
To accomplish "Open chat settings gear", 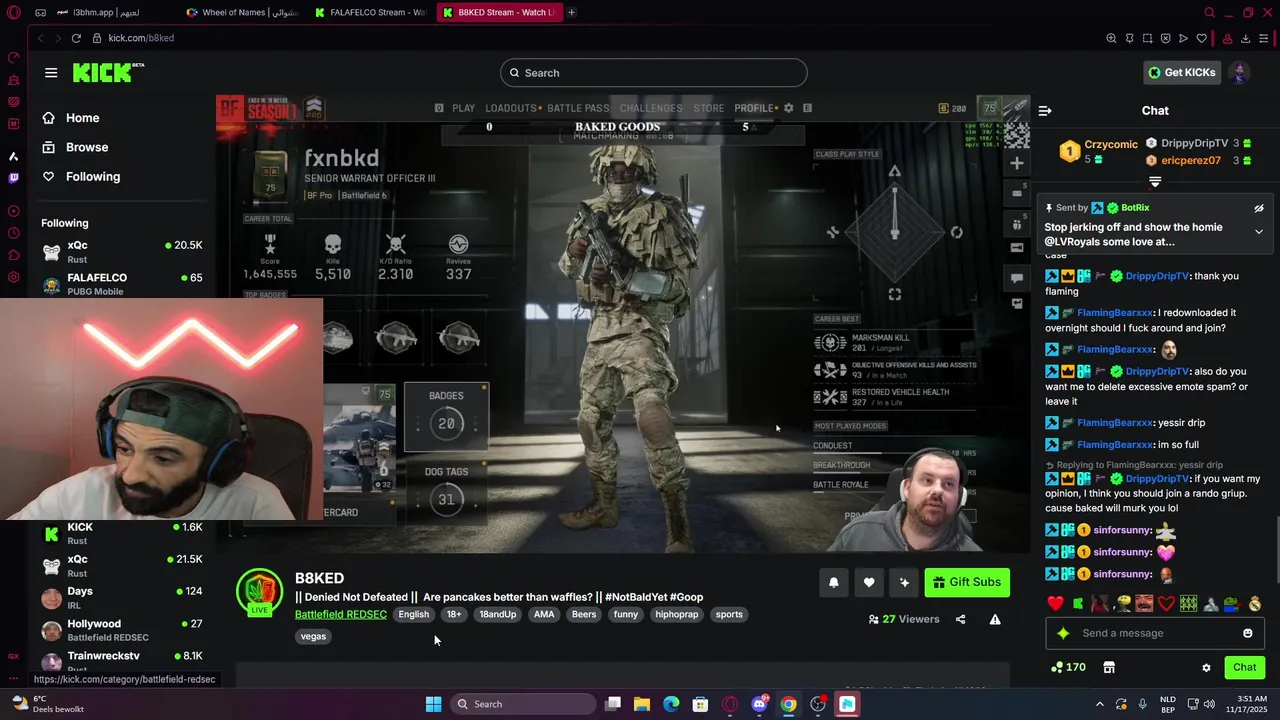I will click(1206, 668).
